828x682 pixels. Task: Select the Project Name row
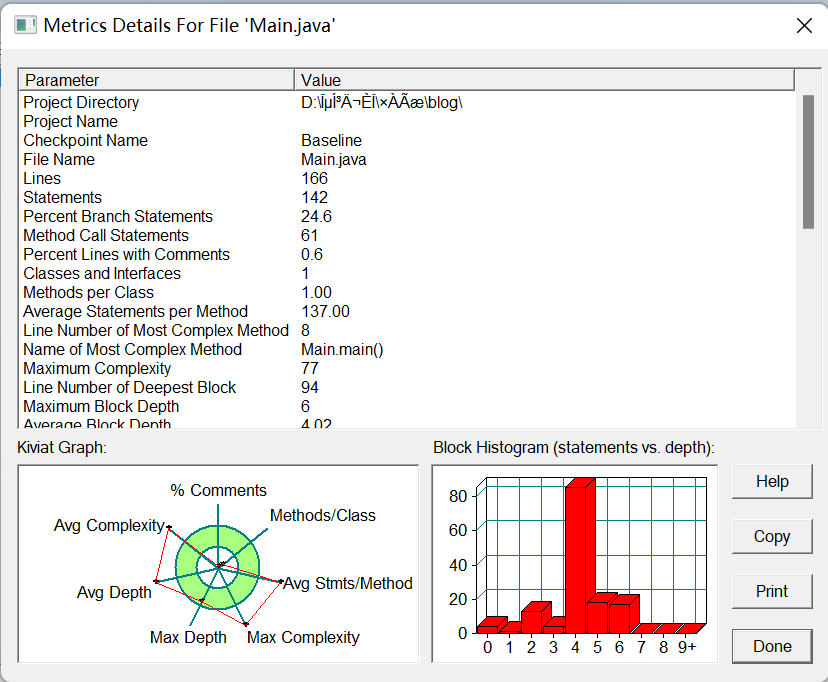407,121
